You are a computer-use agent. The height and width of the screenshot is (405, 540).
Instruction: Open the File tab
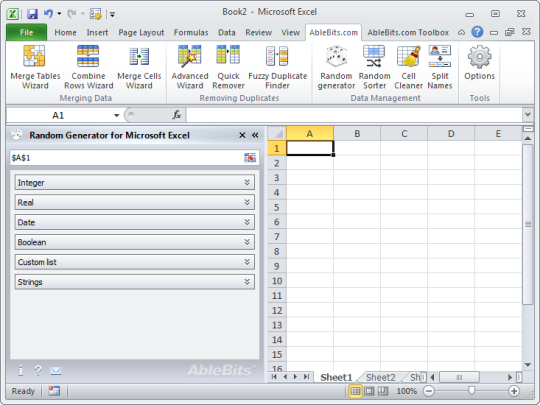[27, 32]
